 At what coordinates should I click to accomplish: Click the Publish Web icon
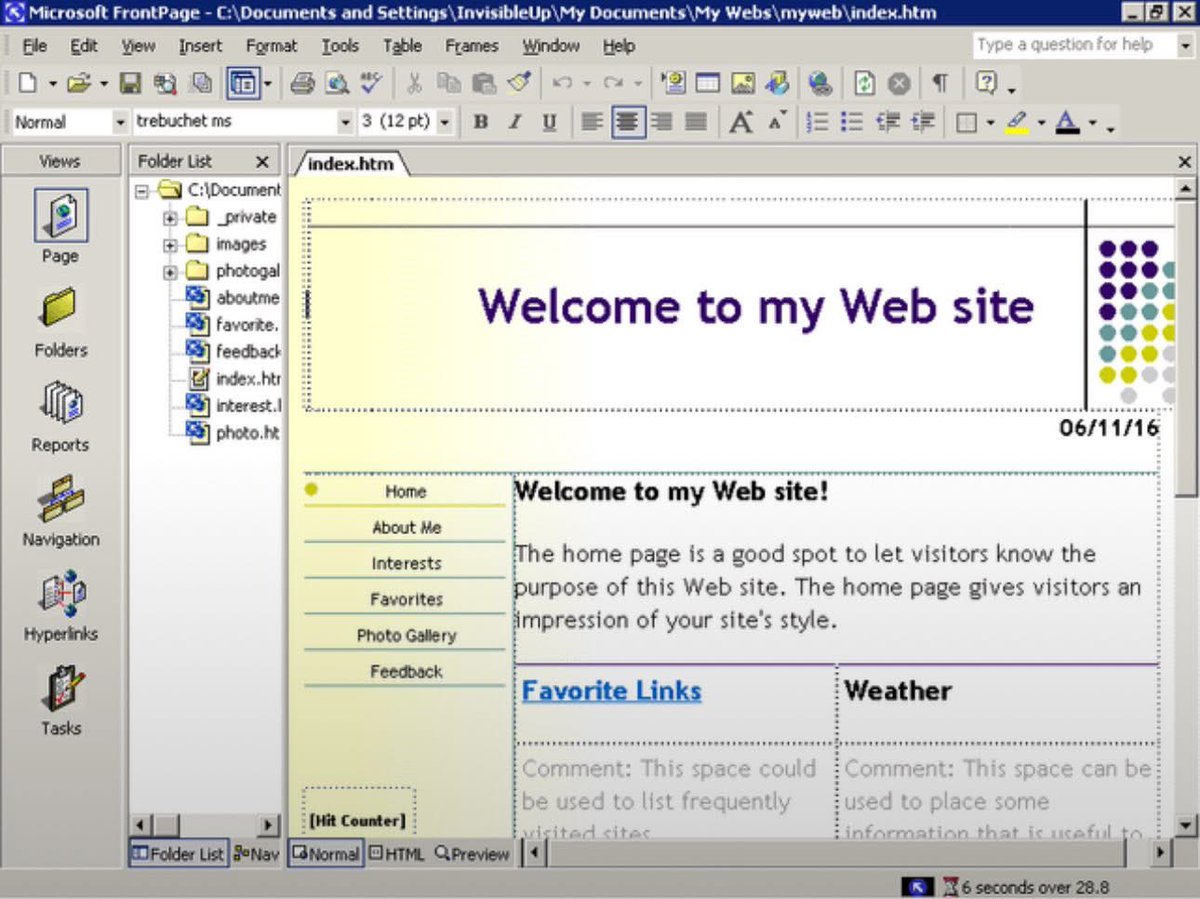pyautogui.click(x=201, y=84)
